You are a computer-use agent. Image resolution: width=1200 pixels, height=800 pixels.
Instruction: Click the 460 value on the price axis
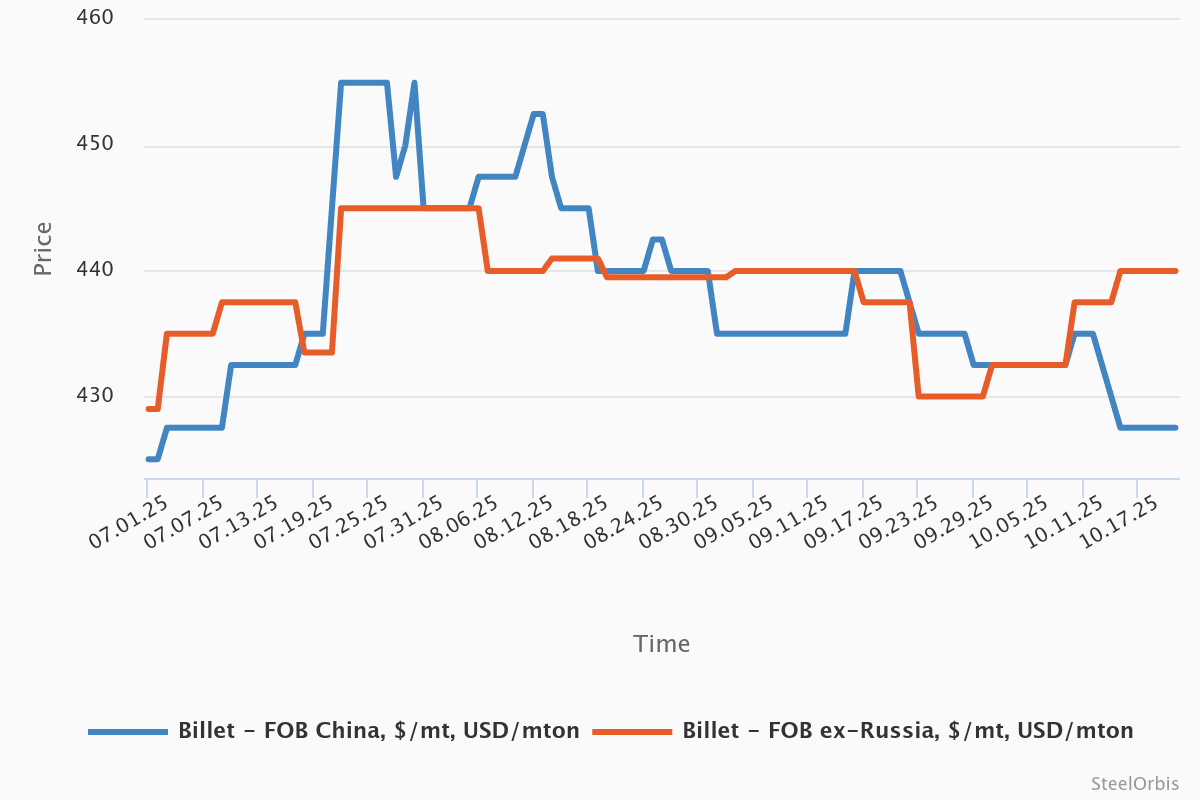click(95, 18)
